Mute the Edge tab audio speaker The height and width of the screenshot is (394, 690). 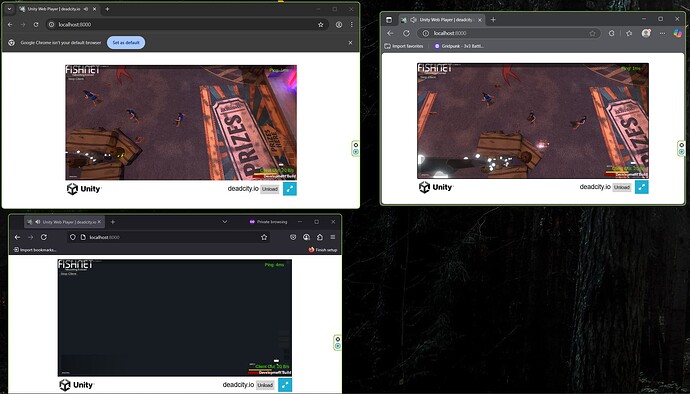[413, 20]
